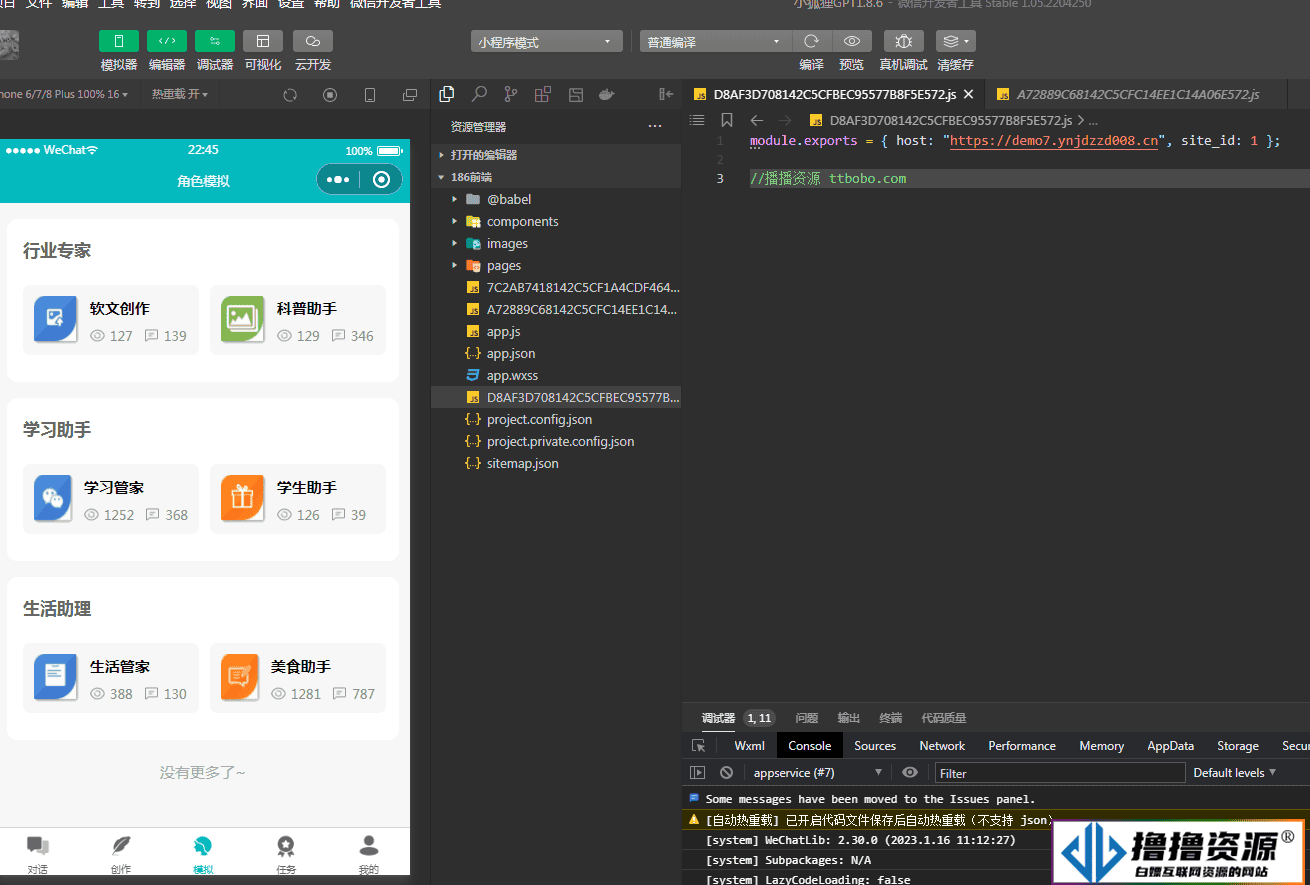Screen dimensions: 1310x885
Task: Expand the pages folder
Action: pyautogui.click(x=556, y=265)
